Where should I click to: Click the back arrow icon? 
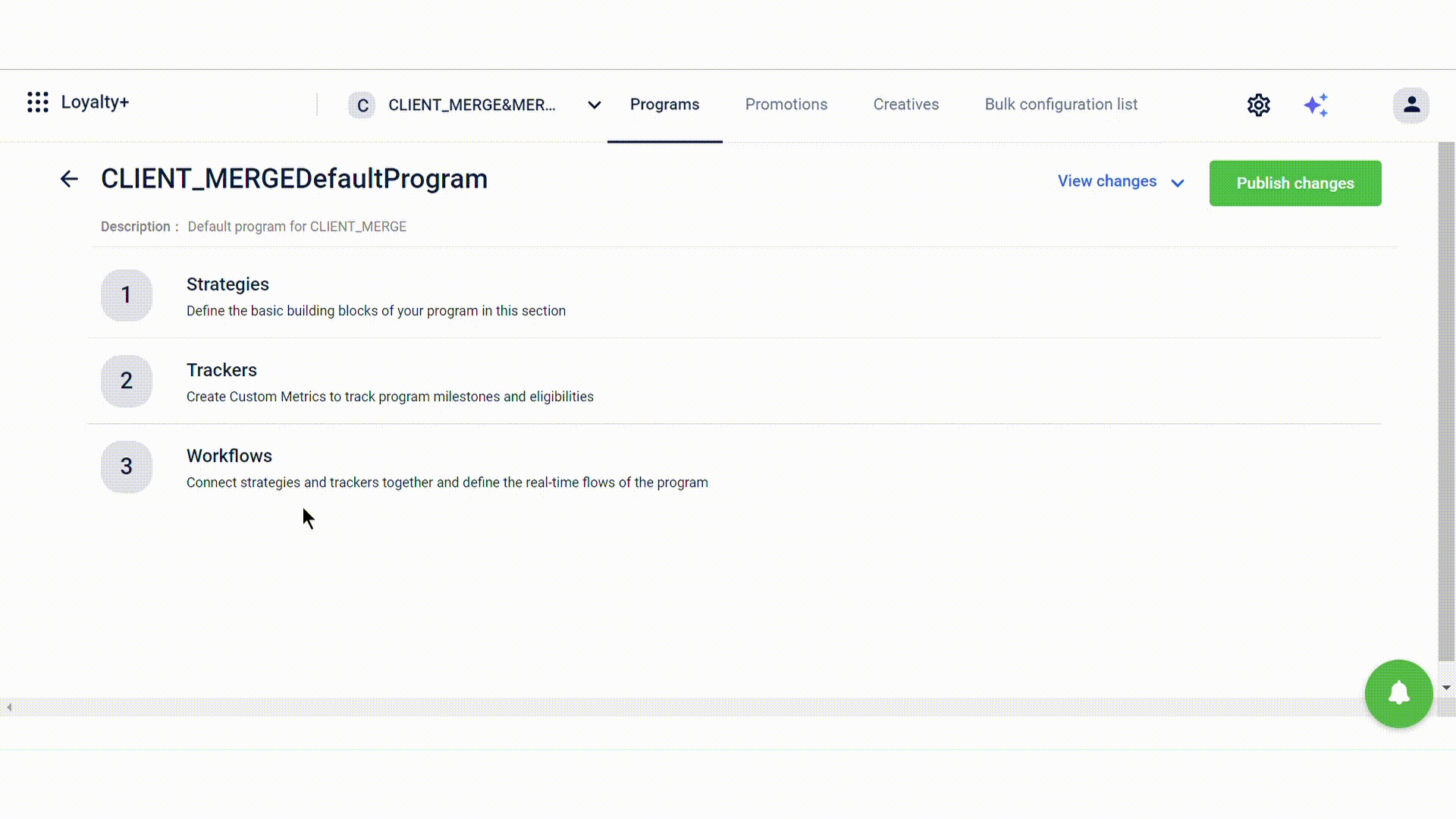click(69, 178)
